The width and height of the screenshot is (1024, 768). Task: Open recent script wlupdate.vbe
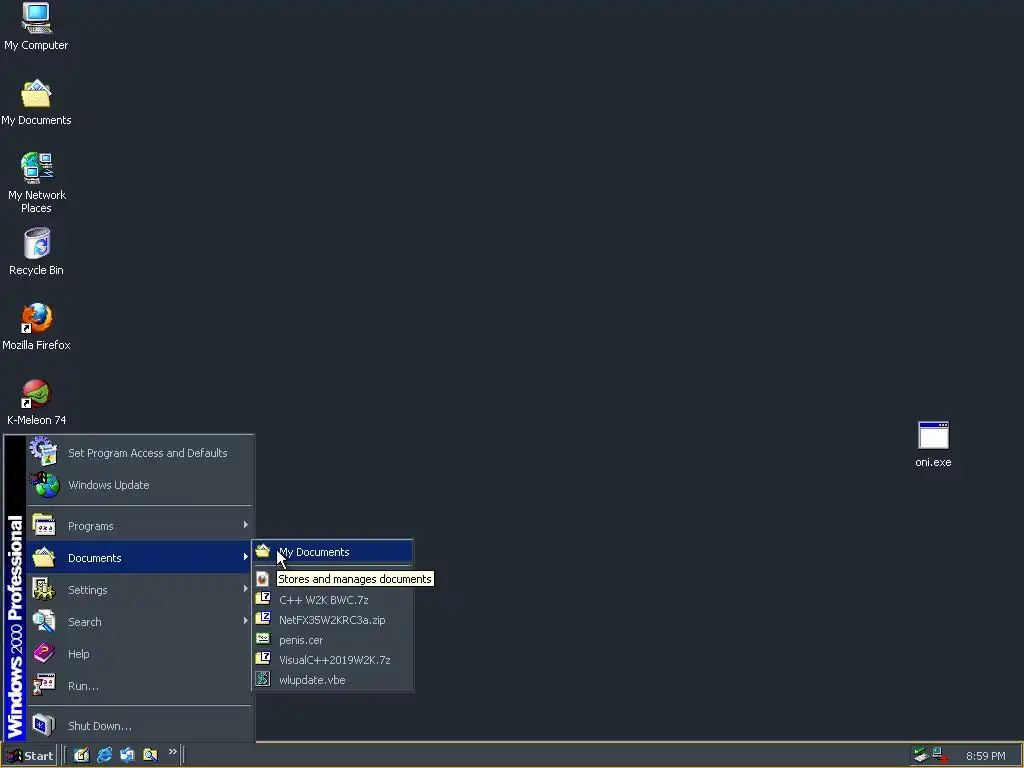click(333, 680)
